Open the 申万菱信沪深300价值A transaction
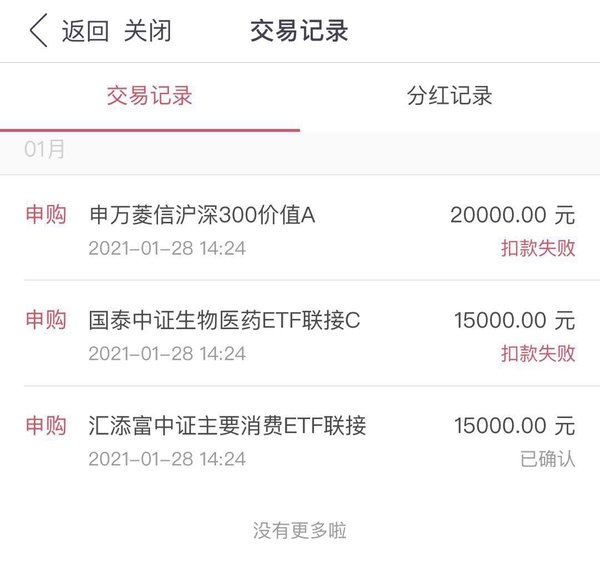 coord(300,228)
